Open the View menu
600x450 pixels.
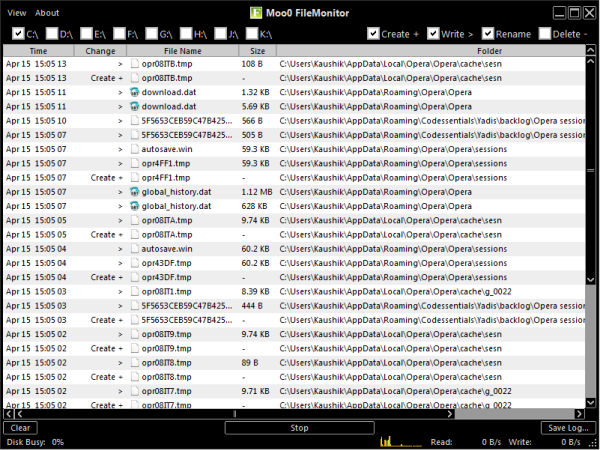click(x=16, y=13)
